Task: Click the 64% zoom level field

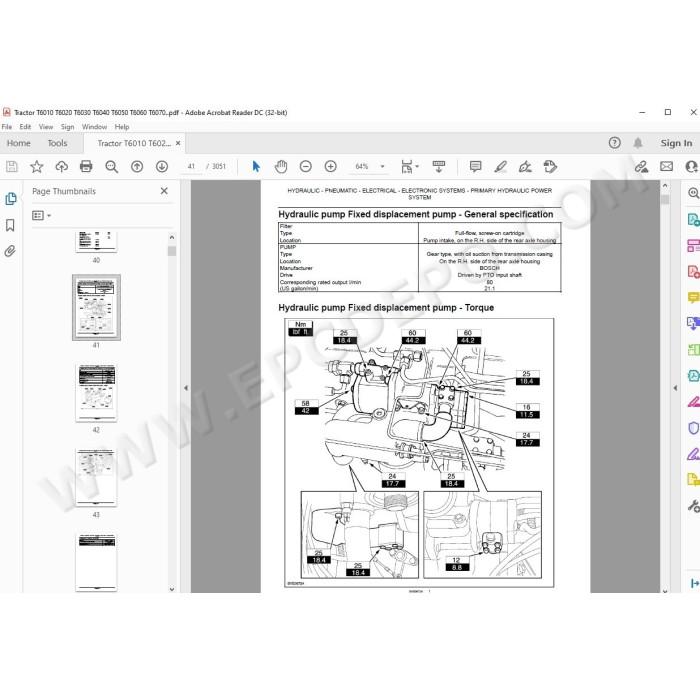Action: click(362, 167)
